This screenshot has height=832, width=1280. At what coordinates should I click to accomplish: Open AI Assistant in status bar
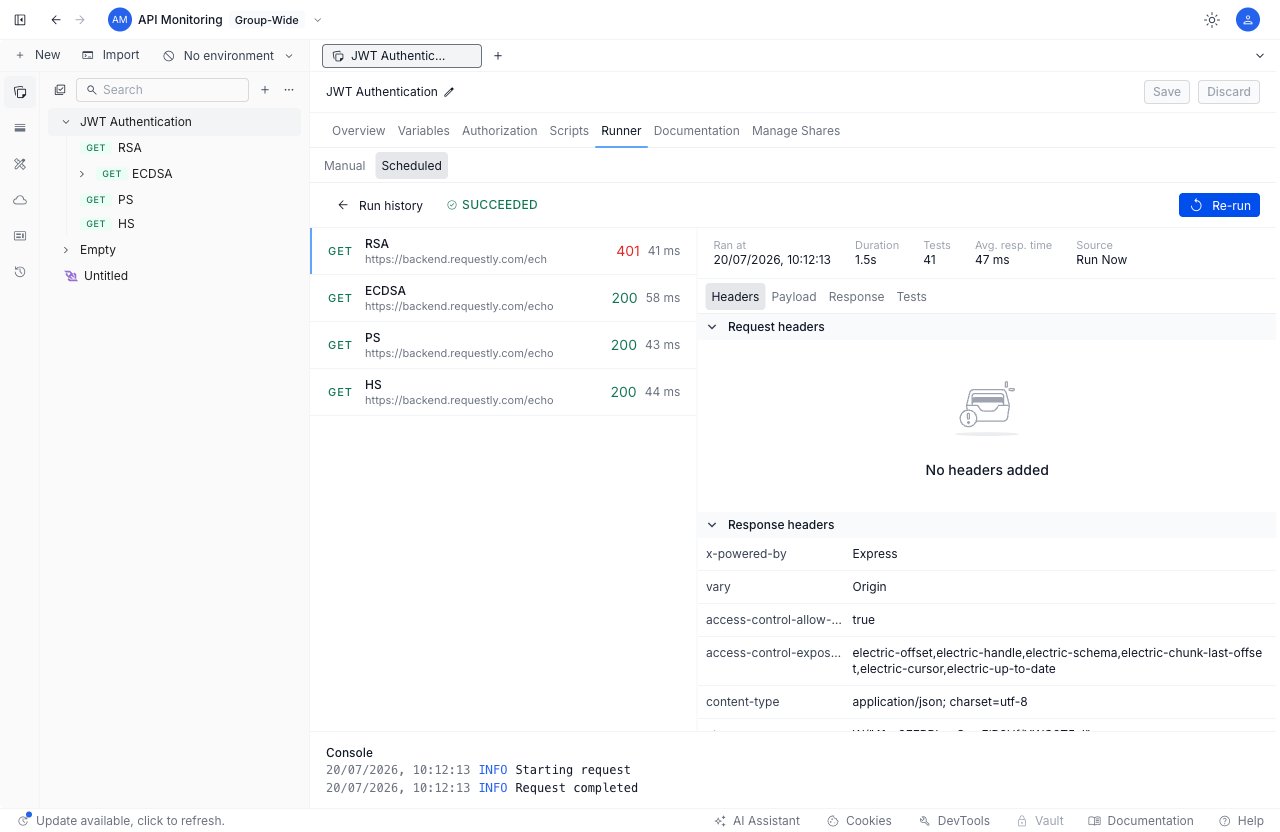point(757,821)
